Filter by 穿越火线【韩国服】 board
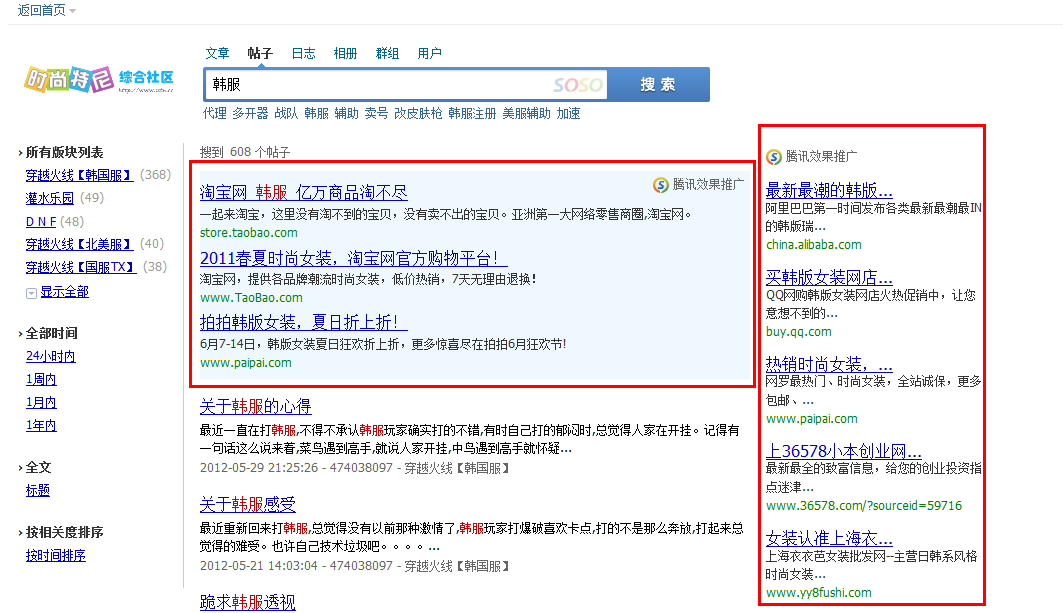Image resolution: width=1063 pixels, height=613 pixels. (x=81, y=175)
